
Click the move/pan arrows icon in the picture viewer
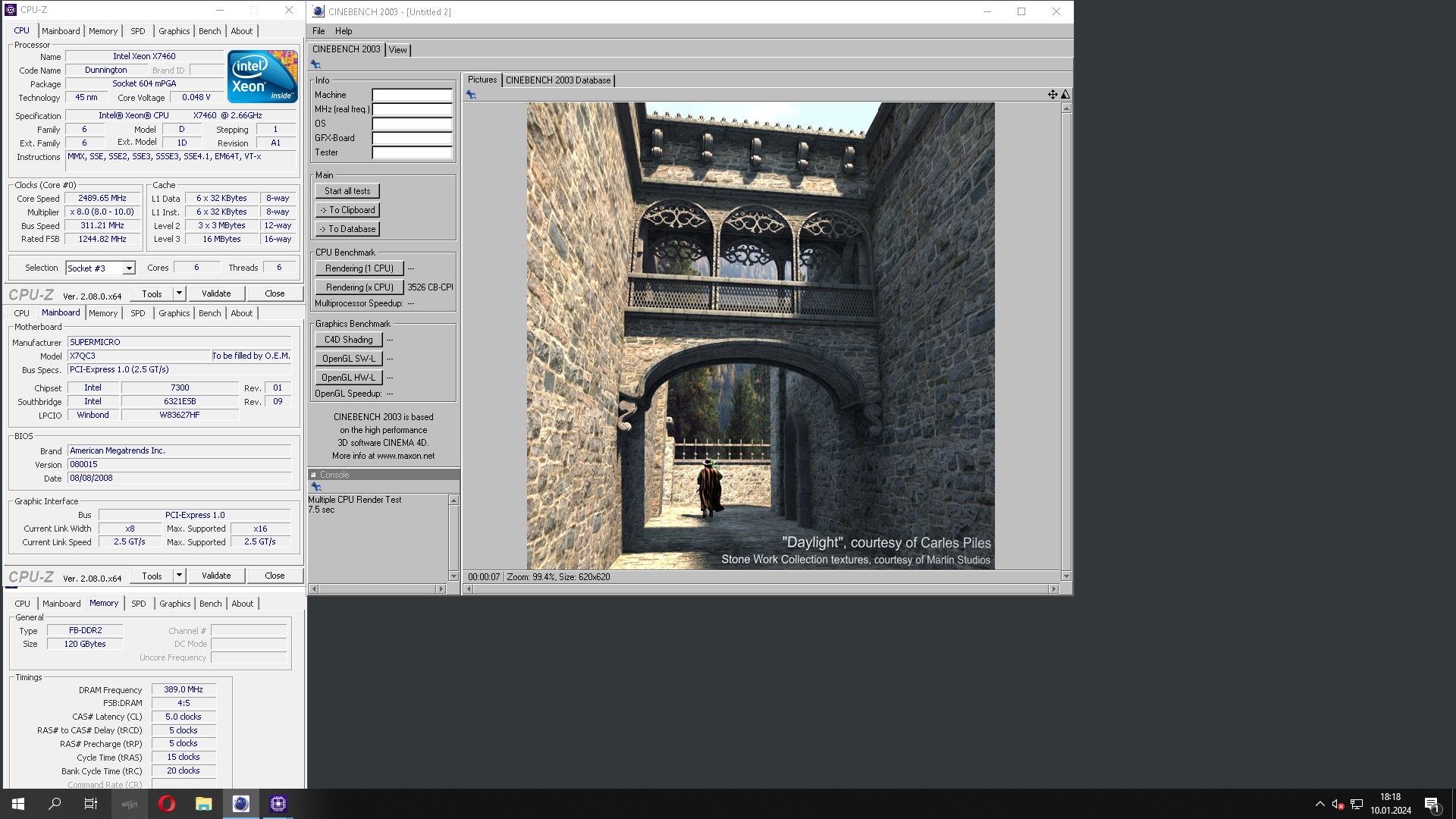click(x=1053, y=95)
